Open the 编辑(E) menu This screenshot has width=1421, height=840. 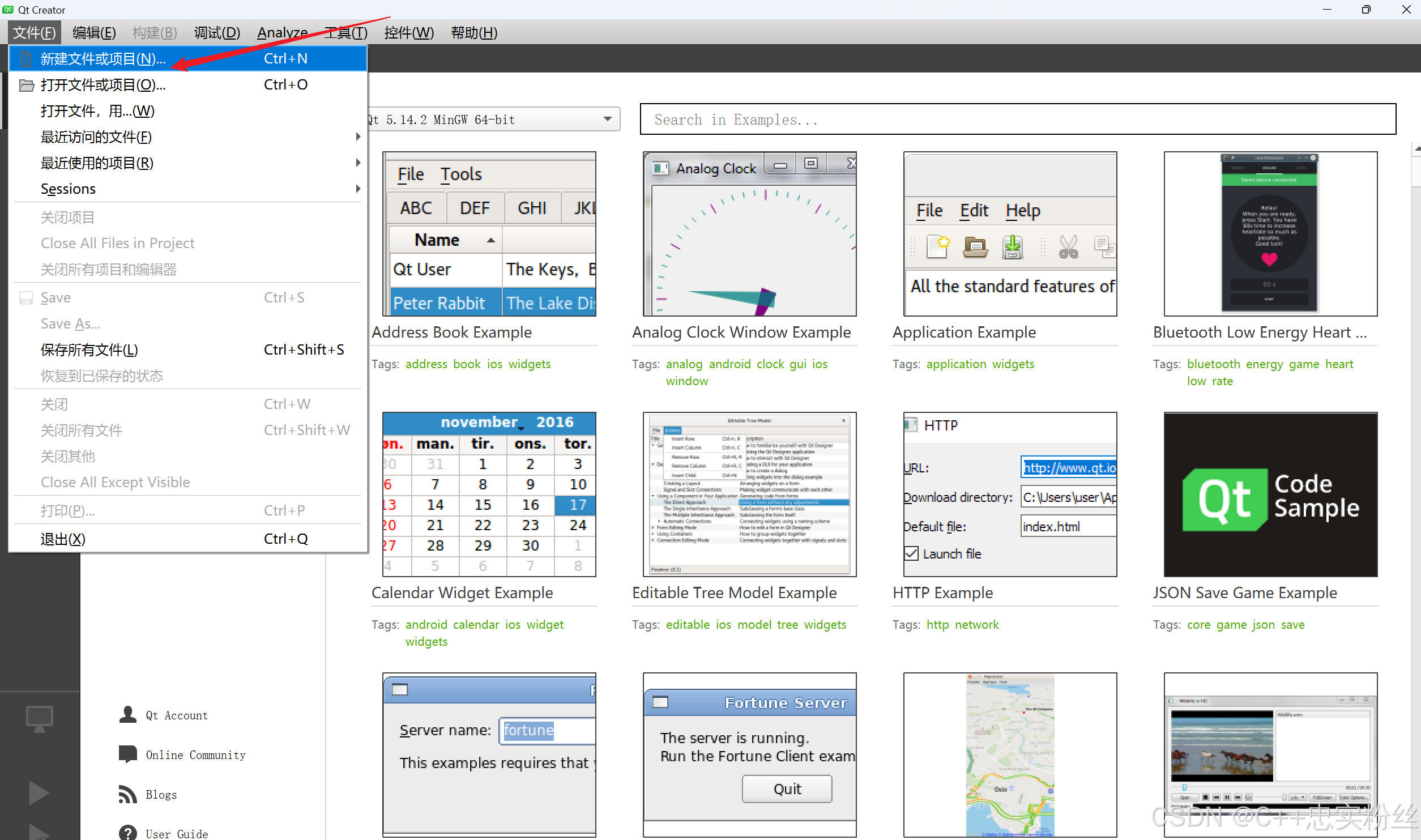click(x=94, y=32)
